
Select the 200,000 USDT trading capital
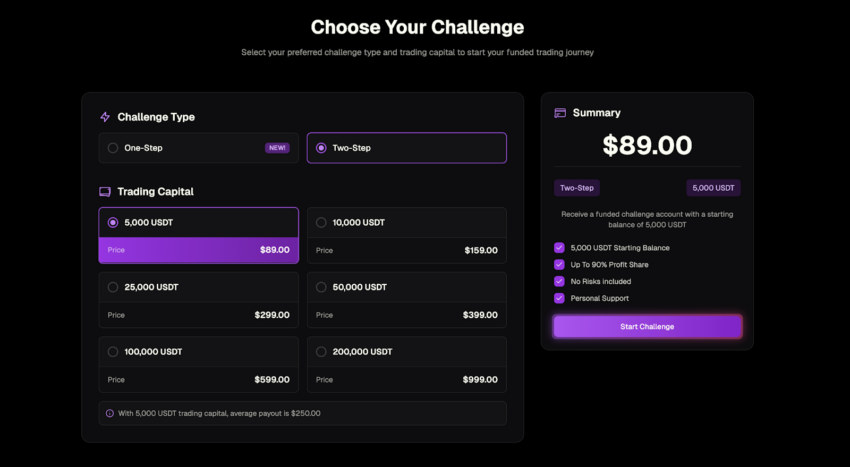click(321, 352)
